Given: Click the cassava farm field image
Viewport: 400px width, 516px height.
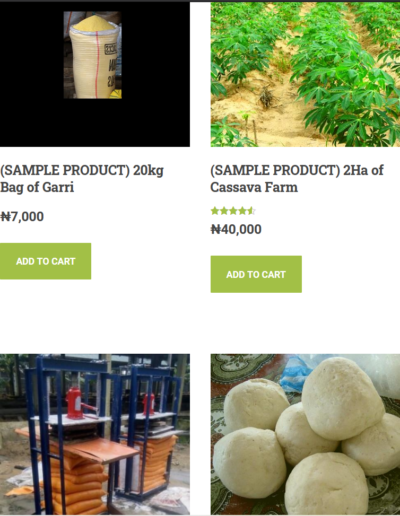Looking at the screenshot, I should [x=305, y=74].
